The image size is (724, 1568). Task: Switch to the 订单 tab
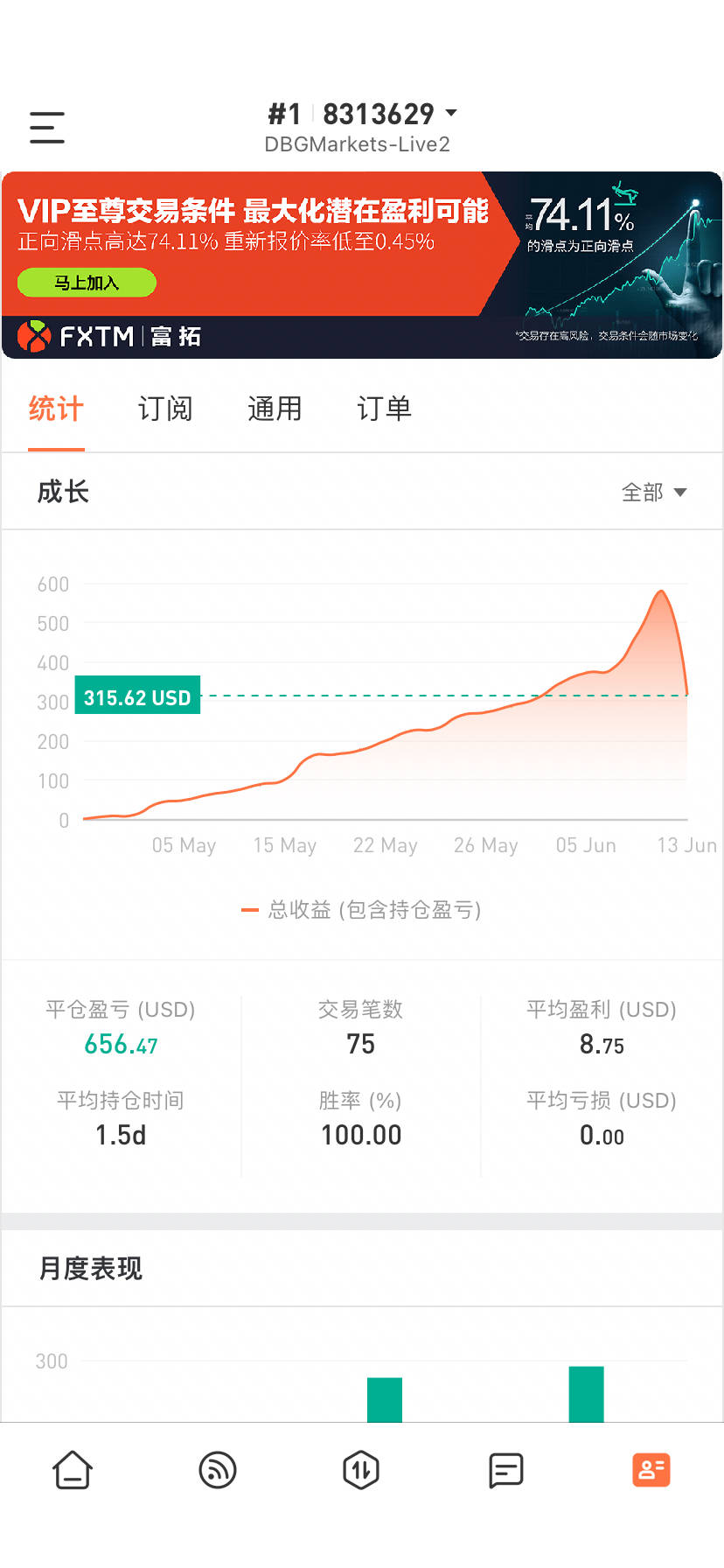coord(384,409)
